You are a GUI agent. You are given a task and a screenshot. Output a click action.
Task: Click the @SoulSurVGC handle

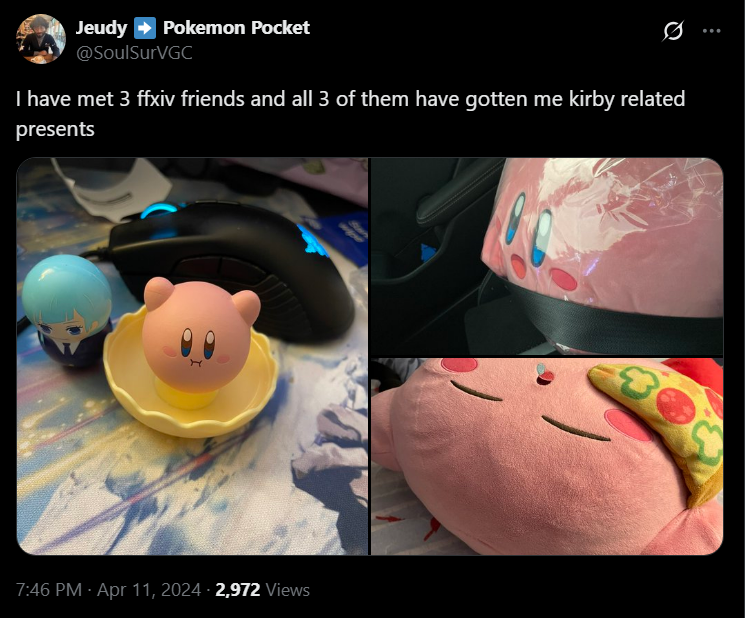134,53
